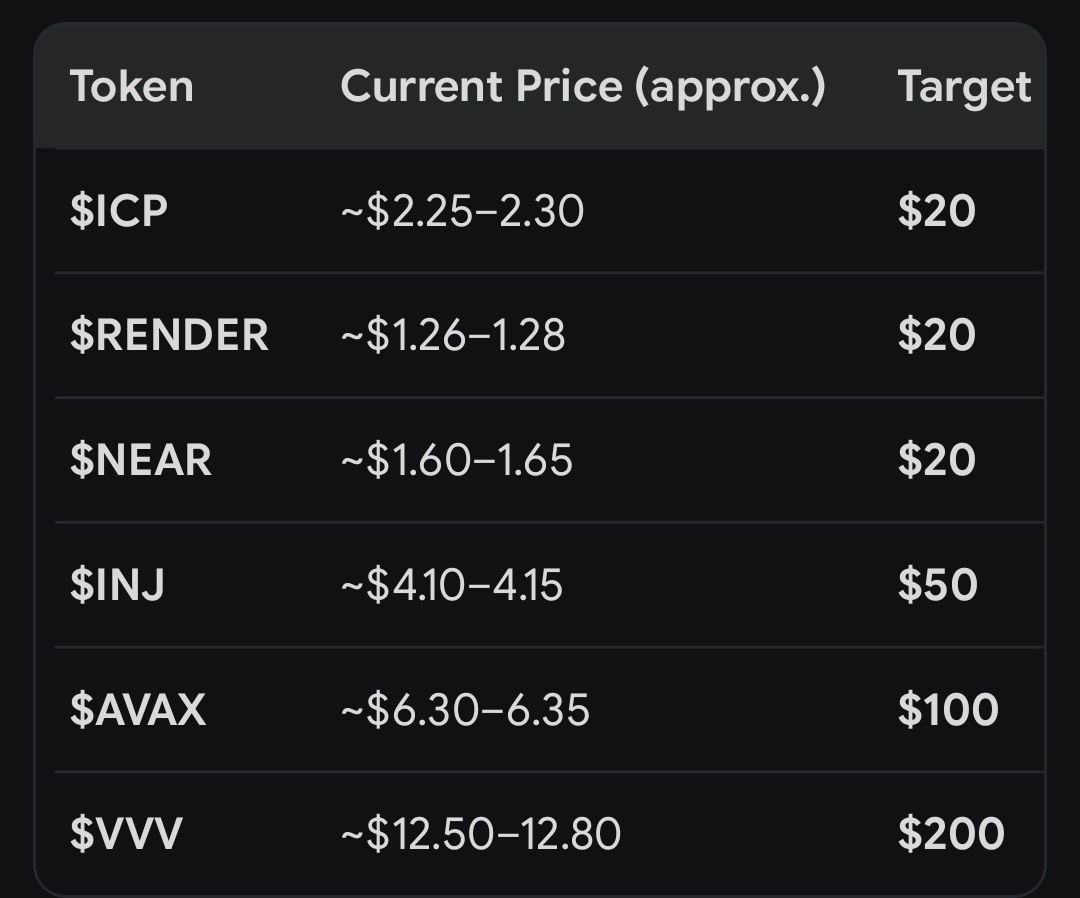The height and width of the screenshot is (898, 1080).
Task: Click the $20 target for $NEAR
Action: pyautogui.click(x=937, y=460)
